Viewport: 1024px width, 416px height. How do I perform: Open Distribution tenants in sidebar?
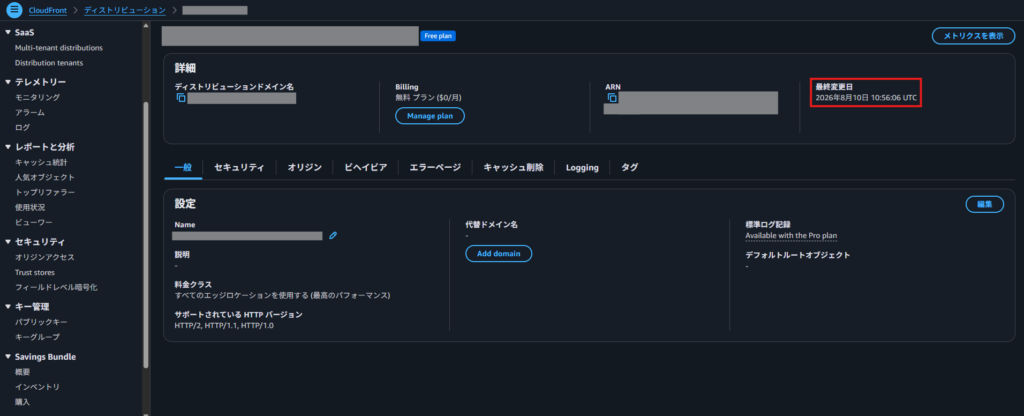(x=49, y=63)
